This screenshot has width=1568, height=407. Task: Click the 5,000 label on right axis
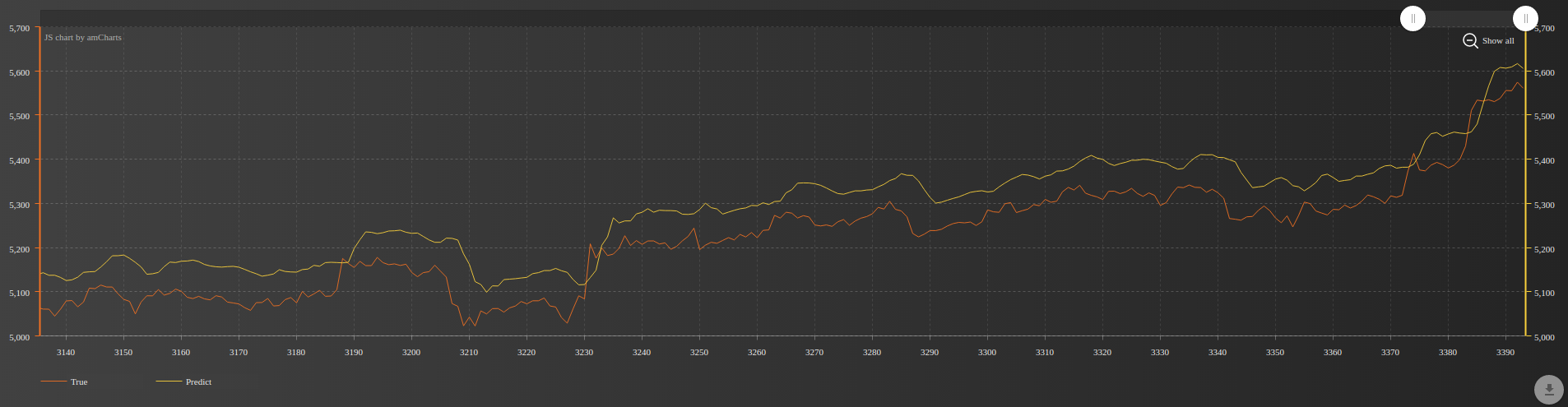1544,337
